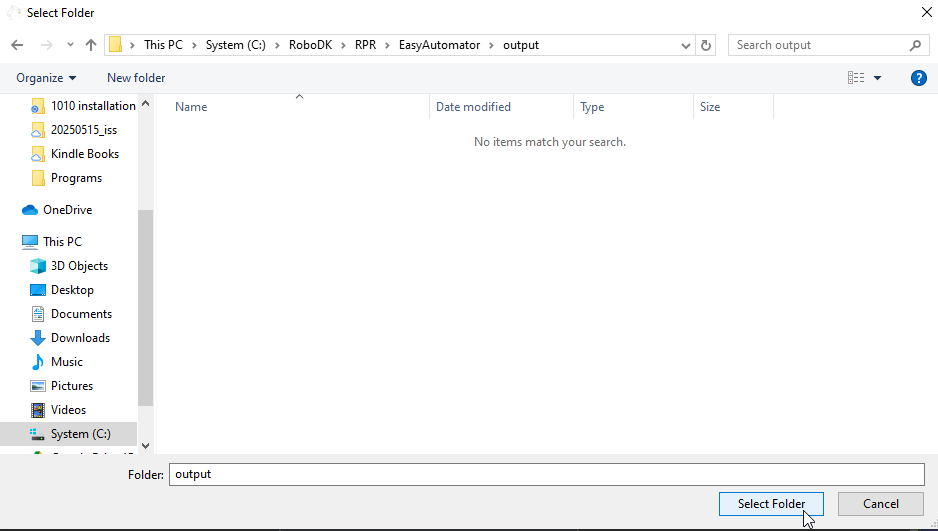Open the Recent locations dropdown arrow
938x531 pixels.
[70, 45]
